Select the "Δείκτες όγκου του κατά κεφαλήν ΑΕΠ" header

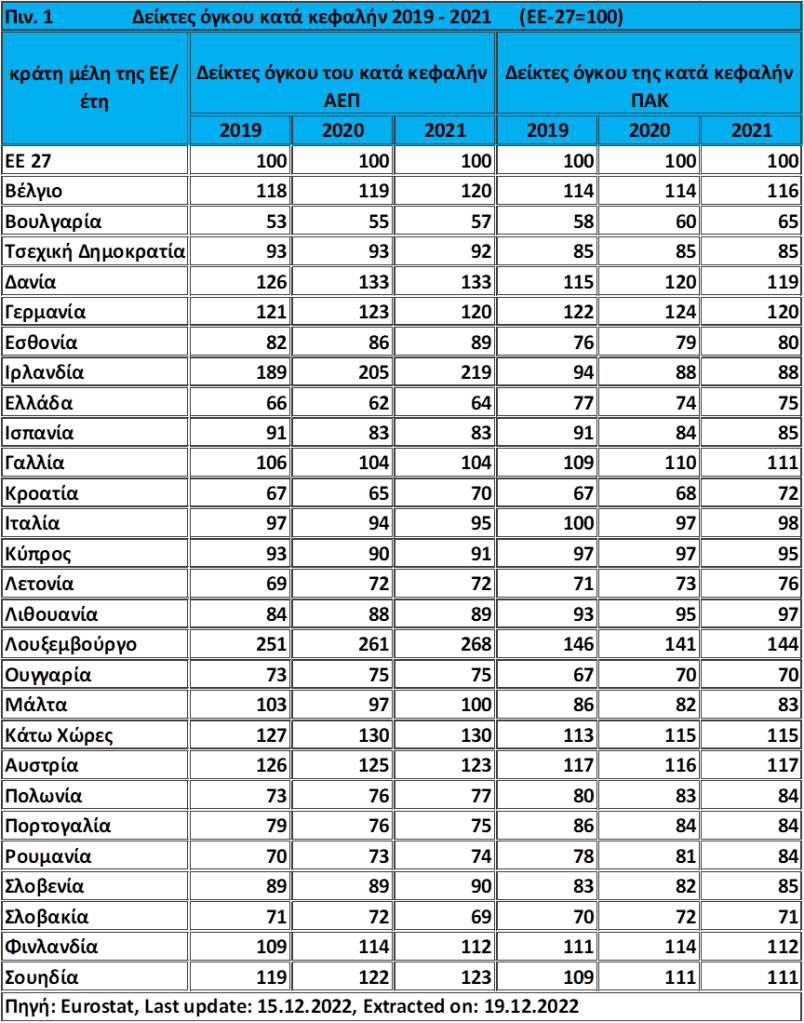342,86
